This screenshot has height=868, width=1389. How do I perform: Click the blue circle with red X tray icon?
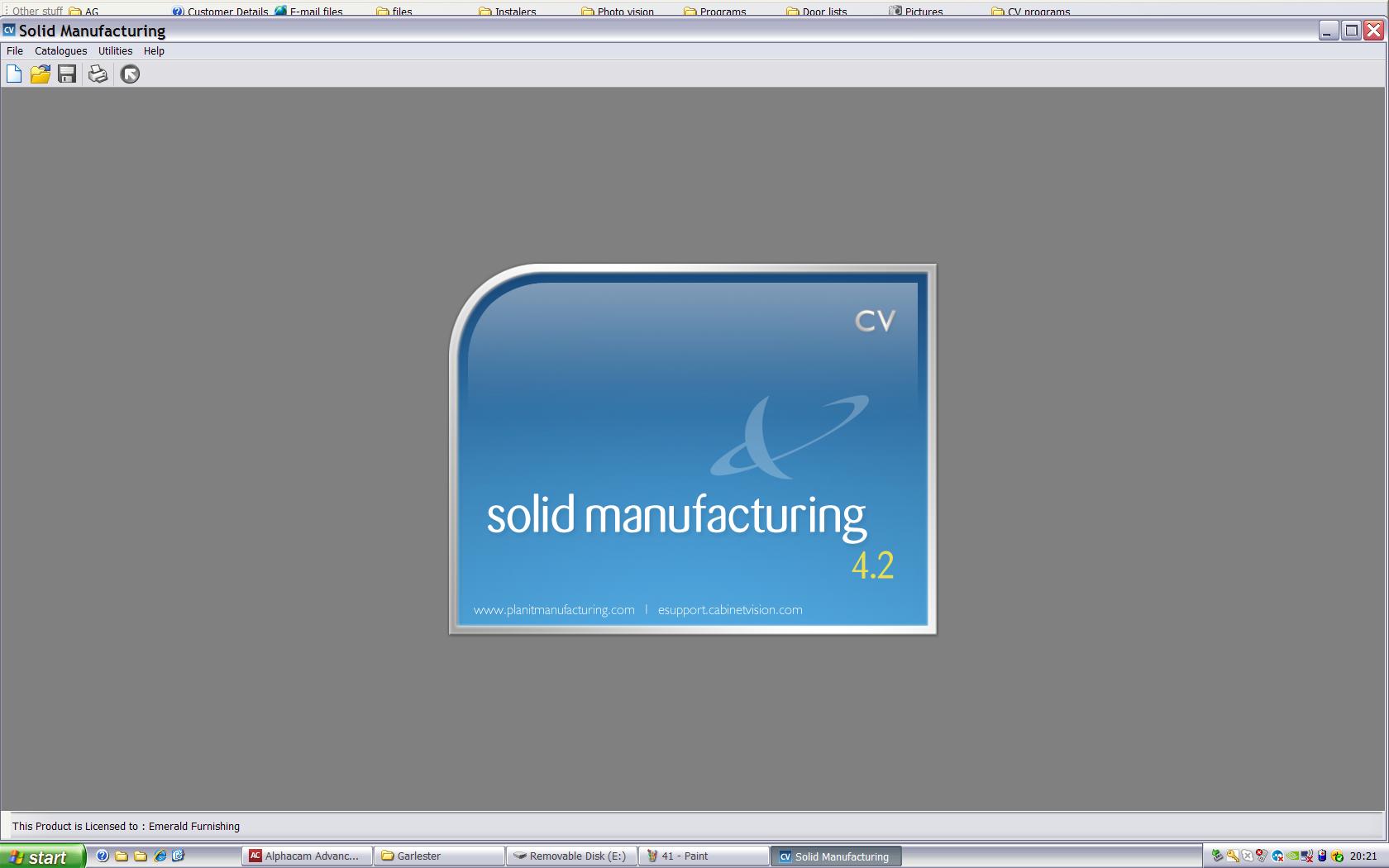(1277, 856)
